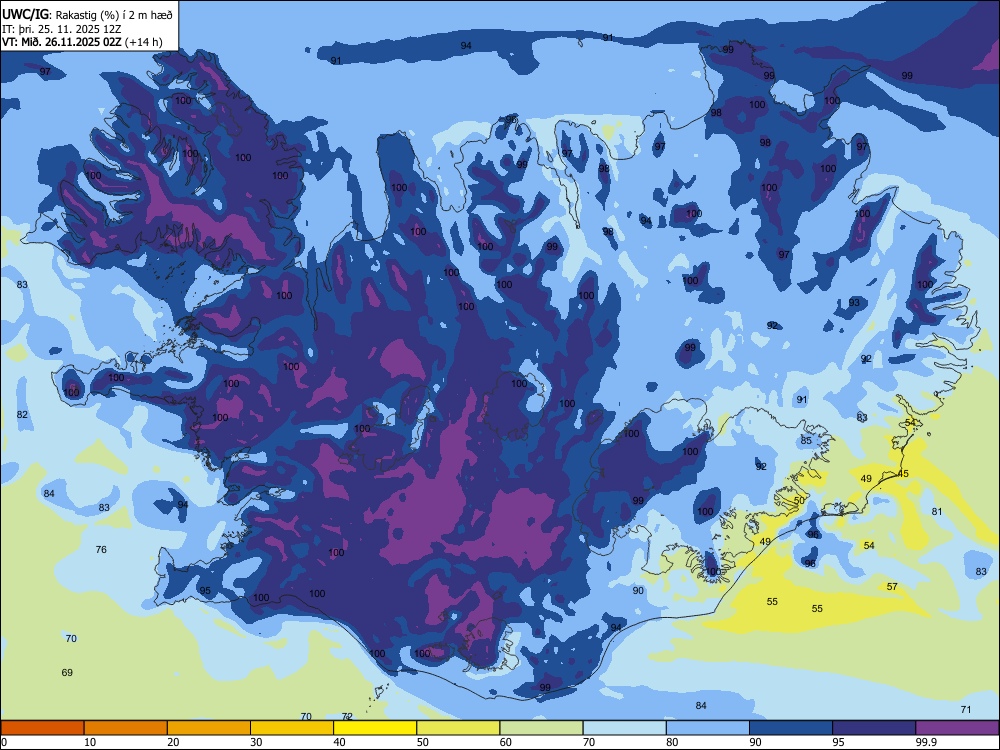Pick the 40–50 bright yellow legend swatch
The width and height of the screenshot is (1000, 750).
click(375, 728)
